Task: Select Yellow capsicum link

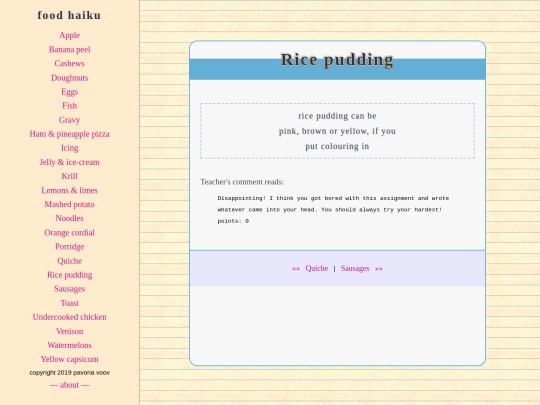Action: 70,359
